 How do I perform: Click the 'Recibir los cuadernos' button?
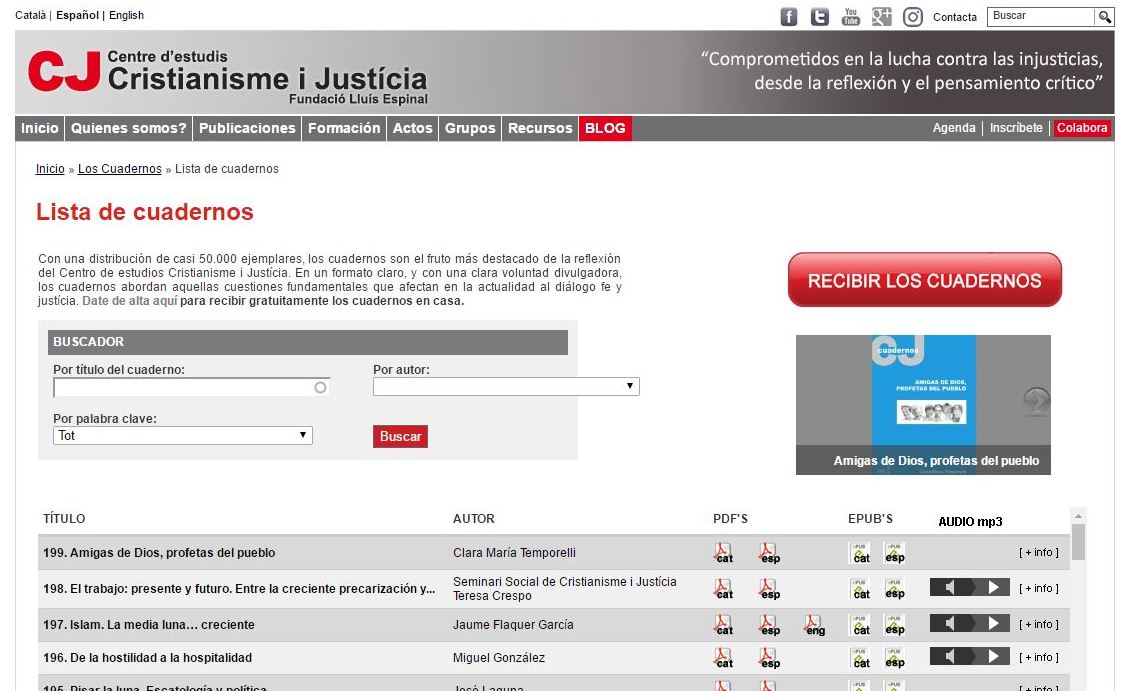(x=924, y=281)
